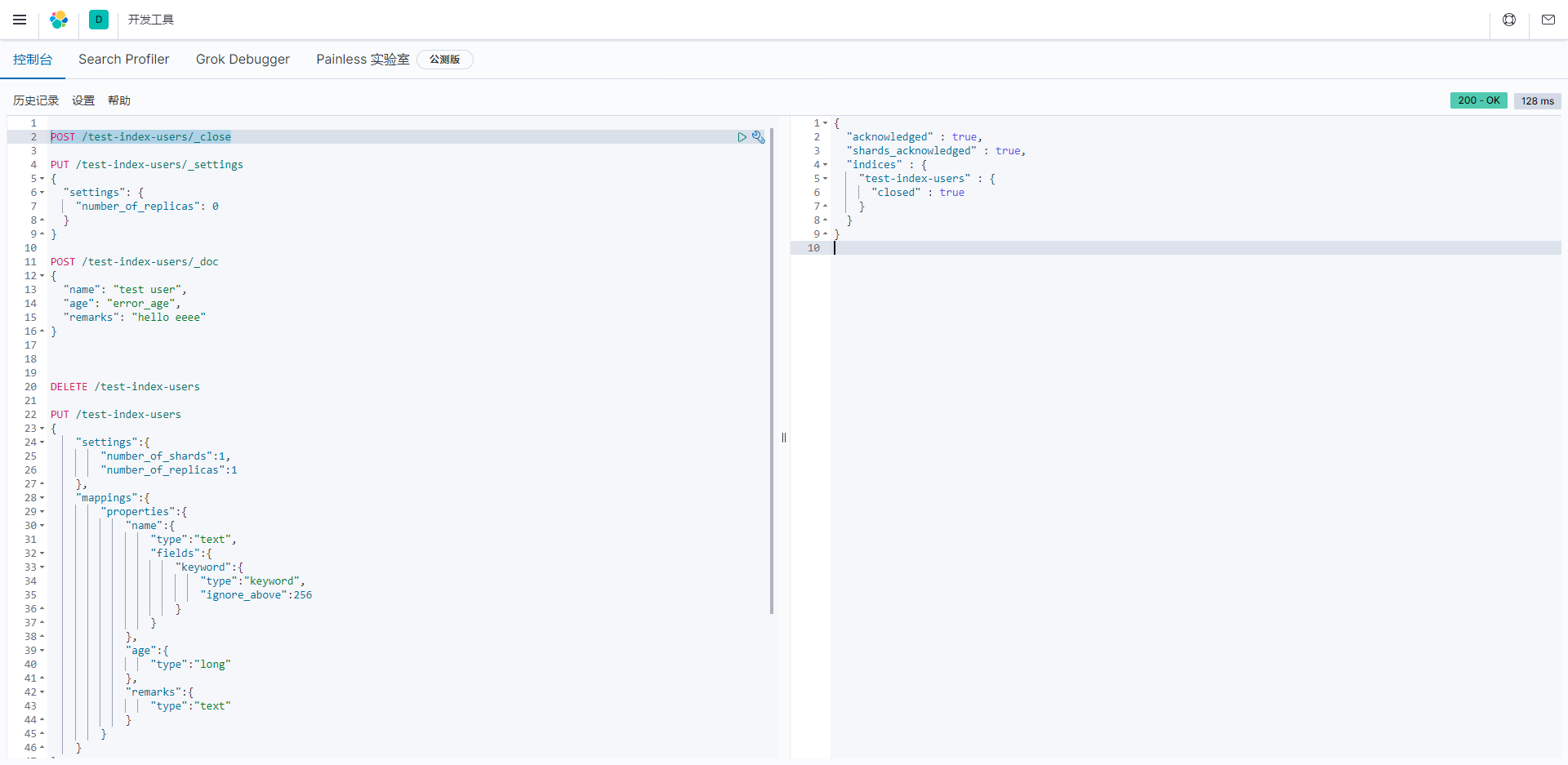Run the selected request with play icon
Screen dimensions: 1568x765
tap(742, 137)
